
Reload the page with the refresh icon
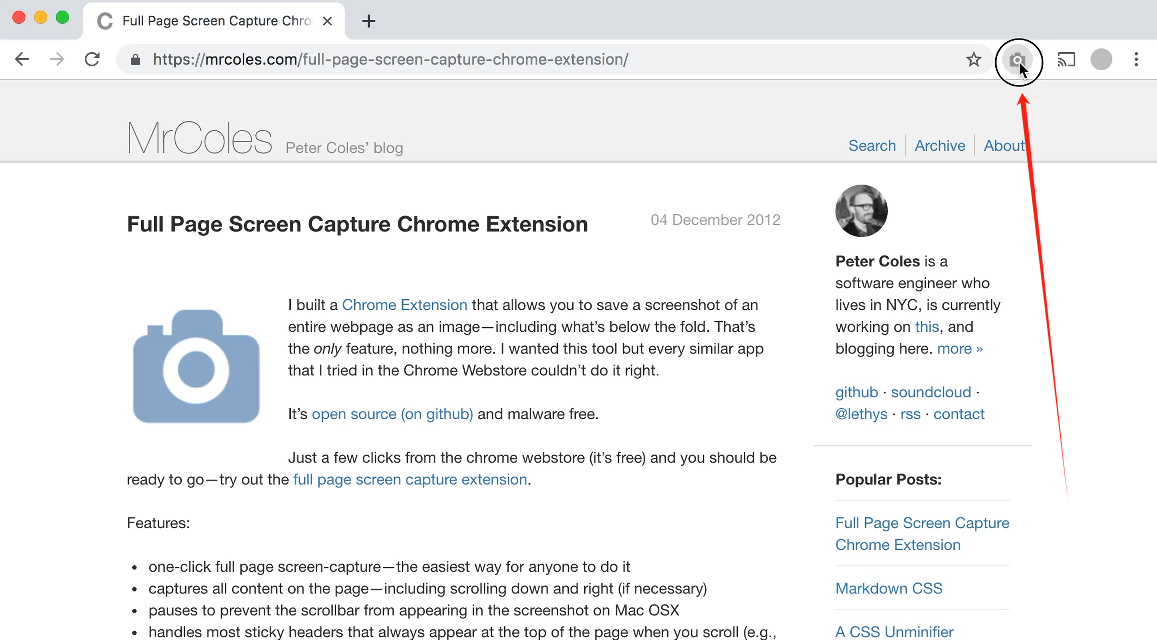[x=92, y=59]
